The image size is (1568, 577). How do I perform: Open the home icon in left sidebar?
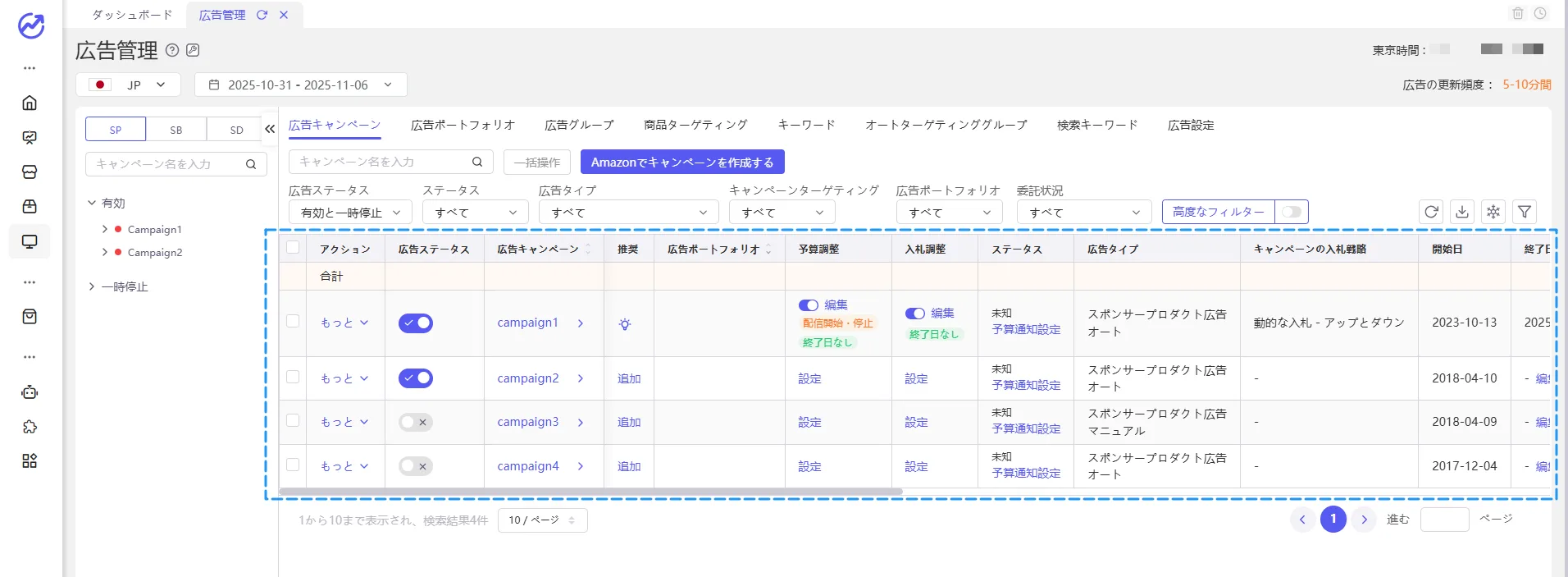pyautogui.click(x=30, y=103)
